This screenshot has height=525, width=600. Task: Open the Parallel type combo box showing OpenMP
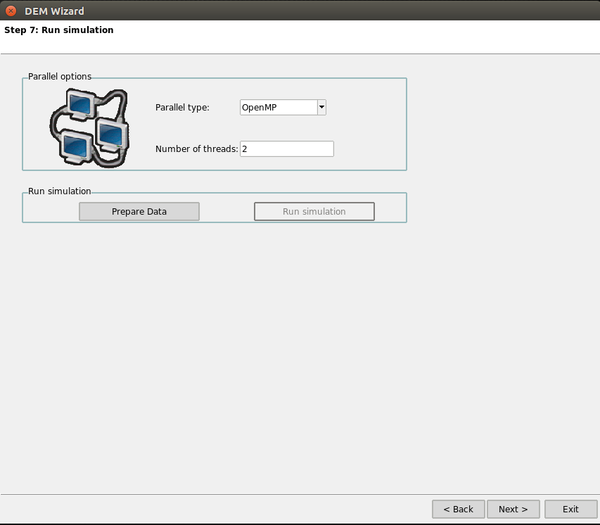coord(278,107)
